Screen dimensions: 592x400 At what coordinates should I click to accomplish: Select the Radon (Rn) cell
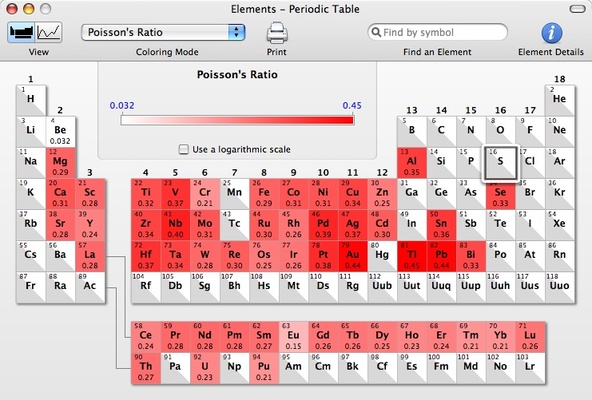[x=560, y=256]
